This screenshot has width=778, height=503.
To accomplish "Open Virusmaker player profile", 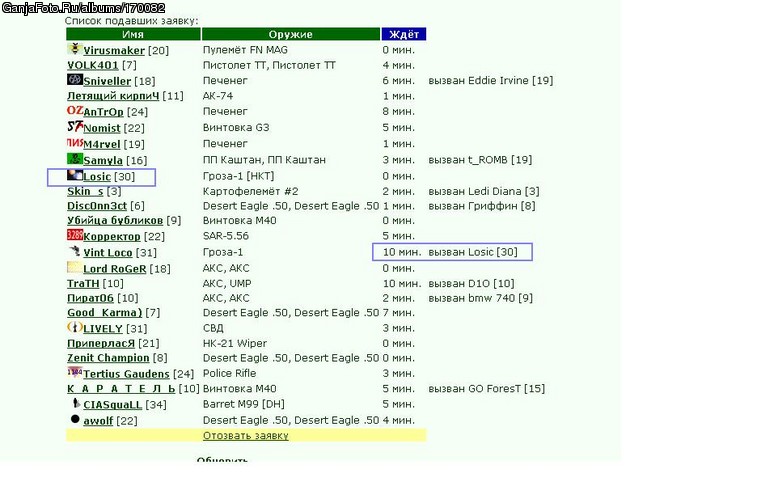I will click(114, 50).
